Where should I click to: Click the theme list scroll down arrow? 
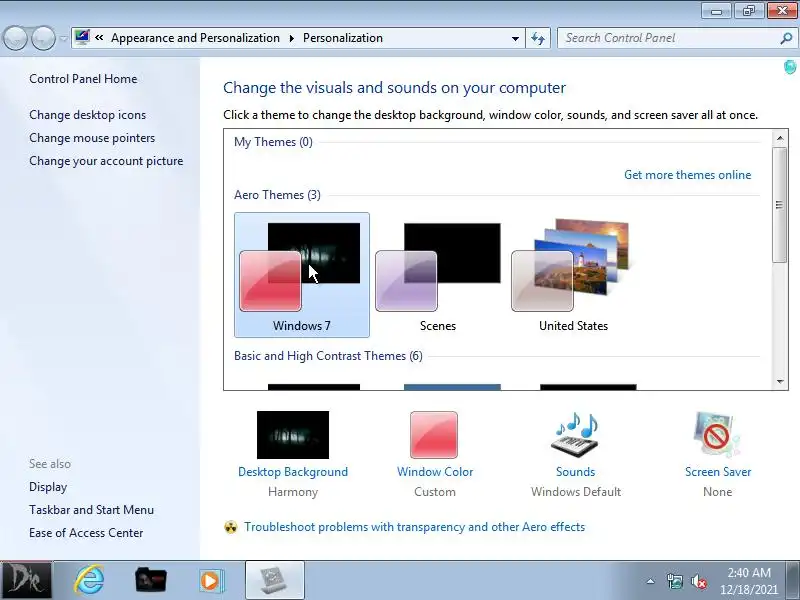click(780, 382)
